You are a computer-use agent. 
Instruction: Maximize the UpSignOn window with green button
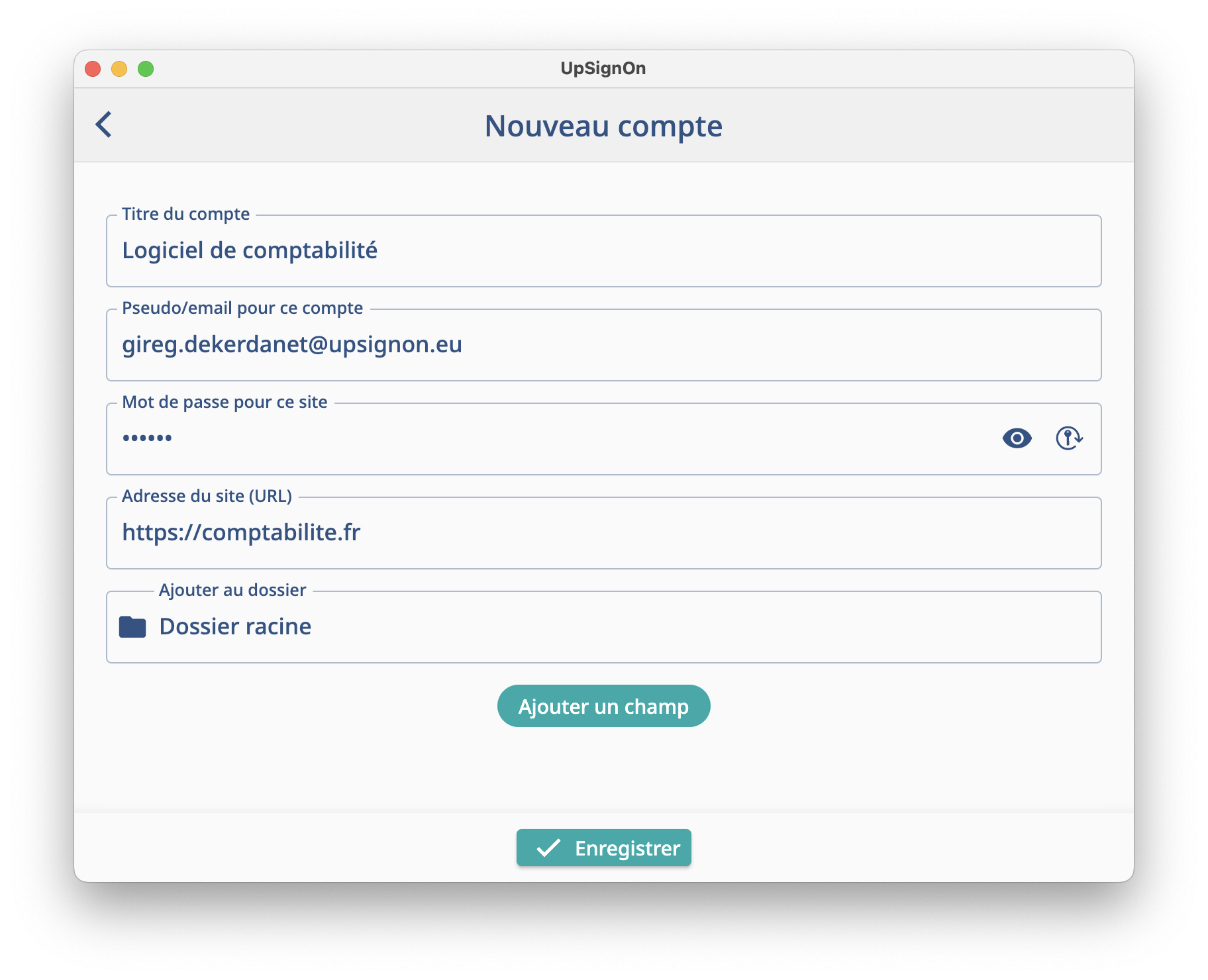tap(146, 69)
